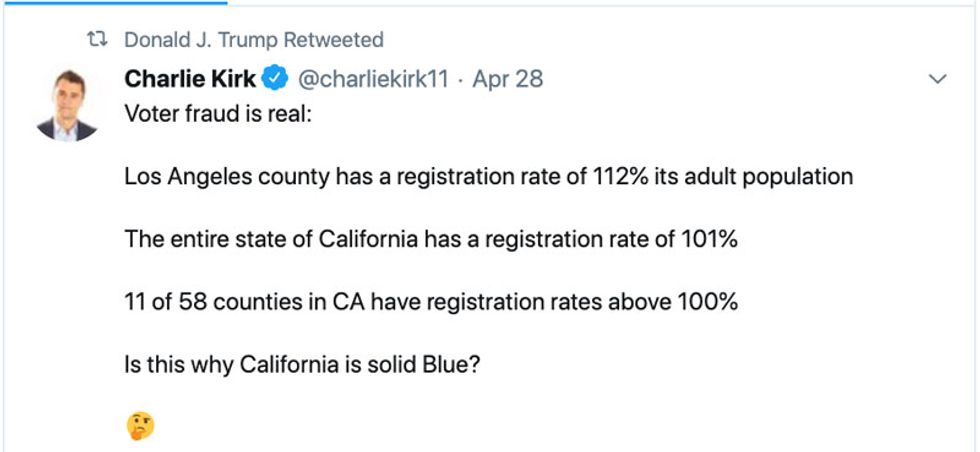The height and width of the screenshot is (452, 980).
Task: Expand the tweet options chevron
Action: pos(937,79)
